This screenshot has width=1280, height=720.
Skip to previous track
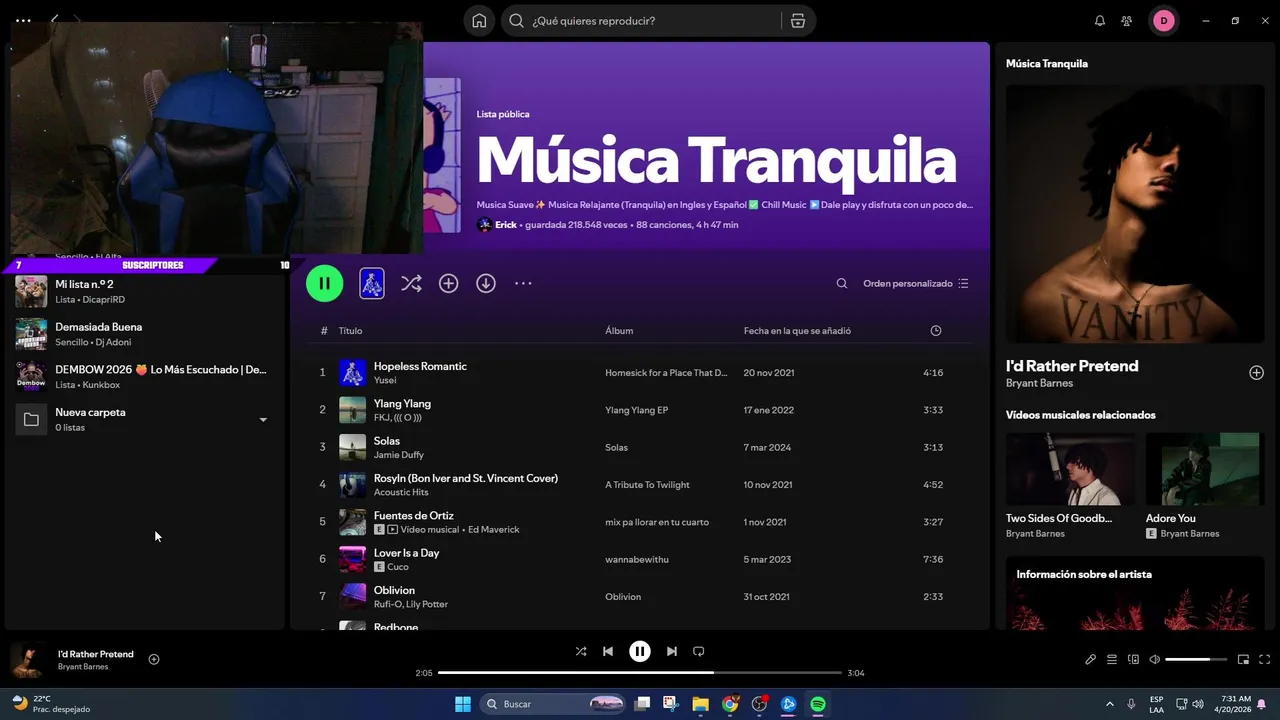(x=608, y=651)
